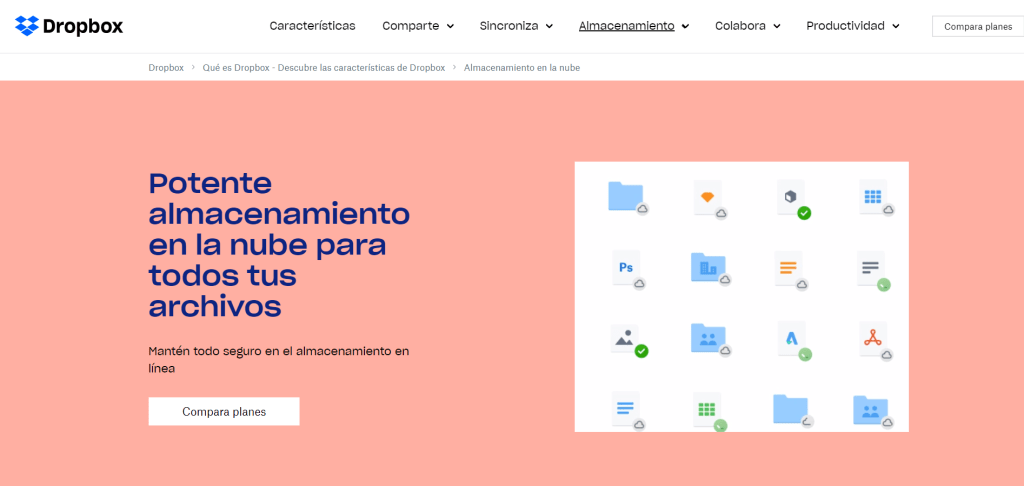Open the Características menu item

click(312, 26)
